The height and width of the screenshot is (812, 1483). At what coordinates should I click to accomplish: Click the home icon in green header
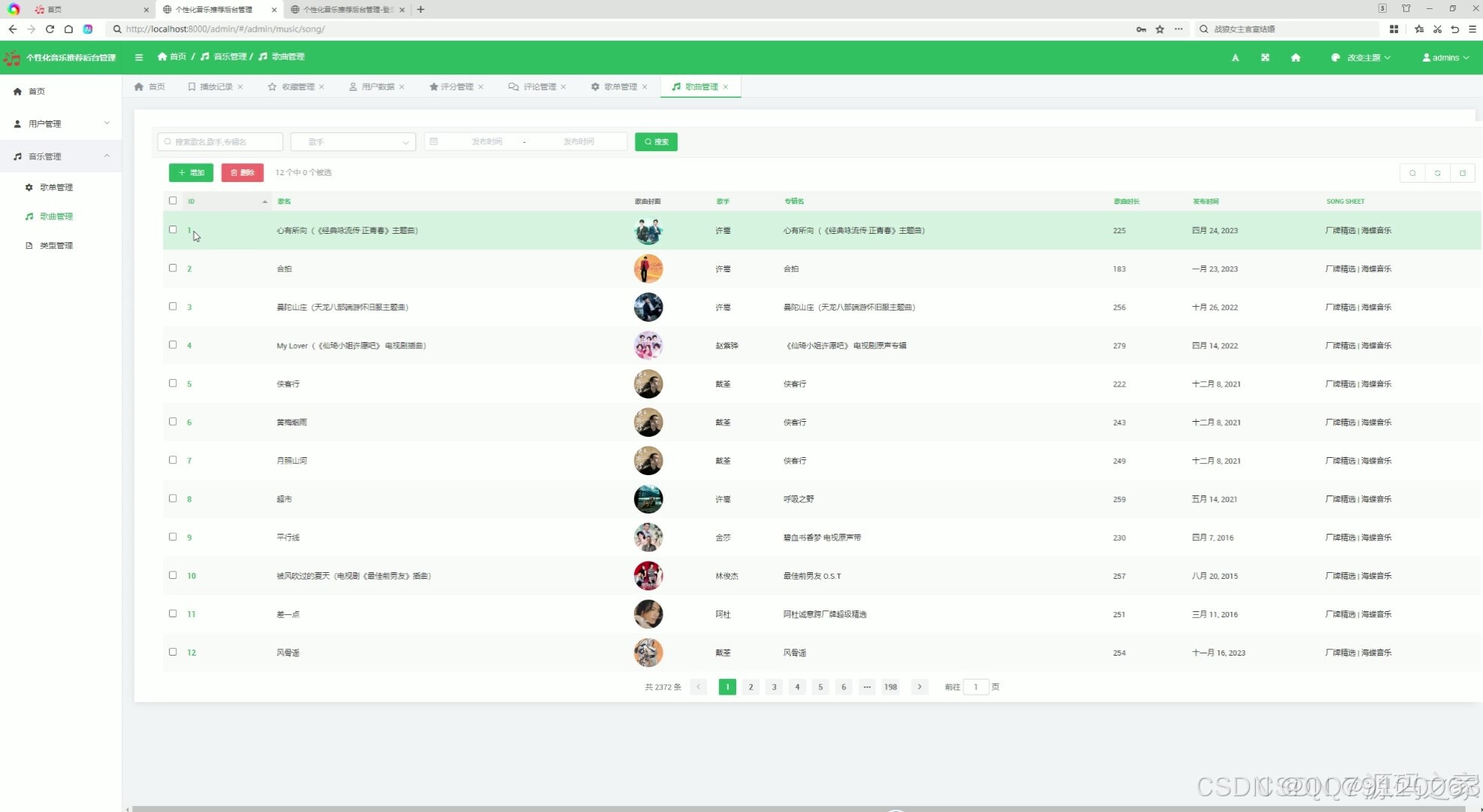point(1295,58)
